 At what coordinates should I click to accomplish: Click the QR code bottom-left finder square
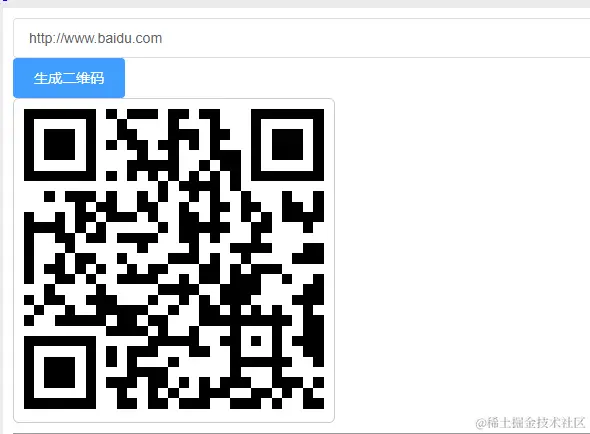click(x=60, y=373)
